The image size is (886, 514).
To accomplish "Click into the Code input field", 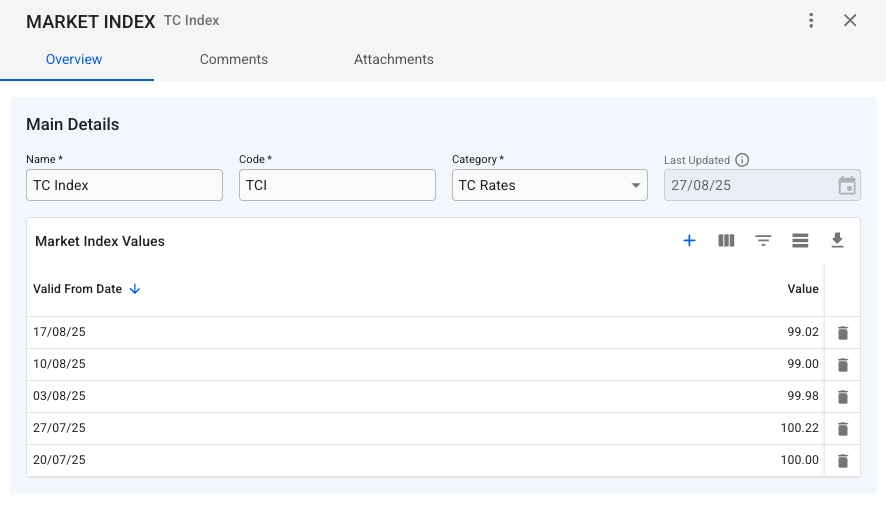I will coord(337,185).
